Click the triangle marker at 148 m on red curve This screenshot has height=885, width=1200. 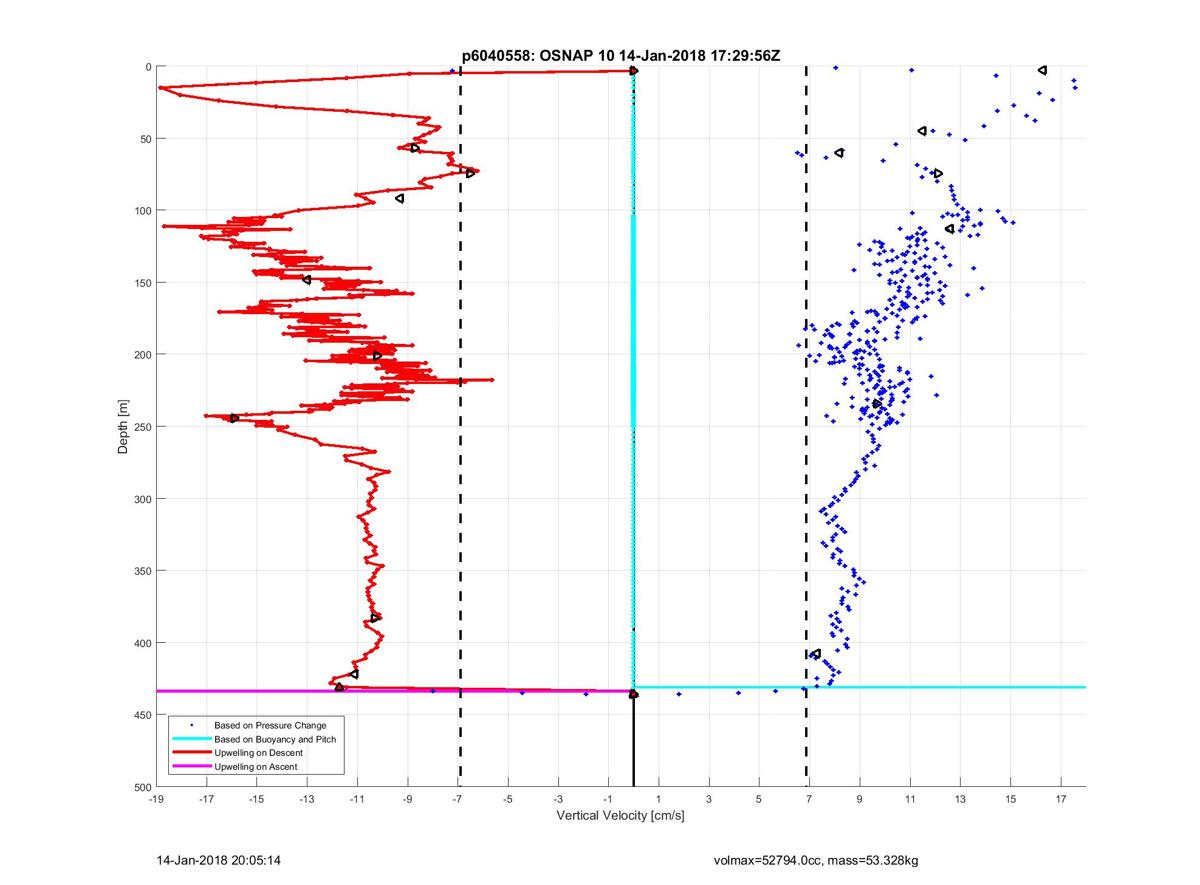pos(306,280)
